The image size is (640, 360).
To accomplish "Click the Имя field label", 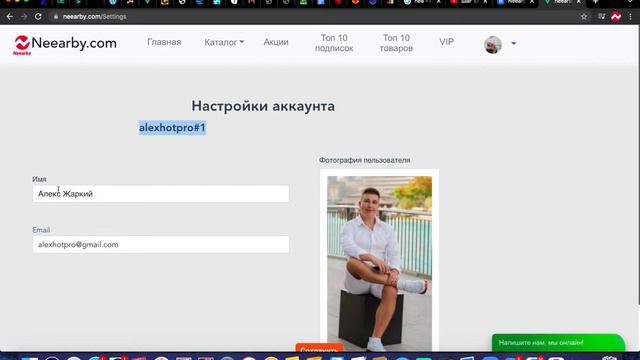I will pos(39,179).
